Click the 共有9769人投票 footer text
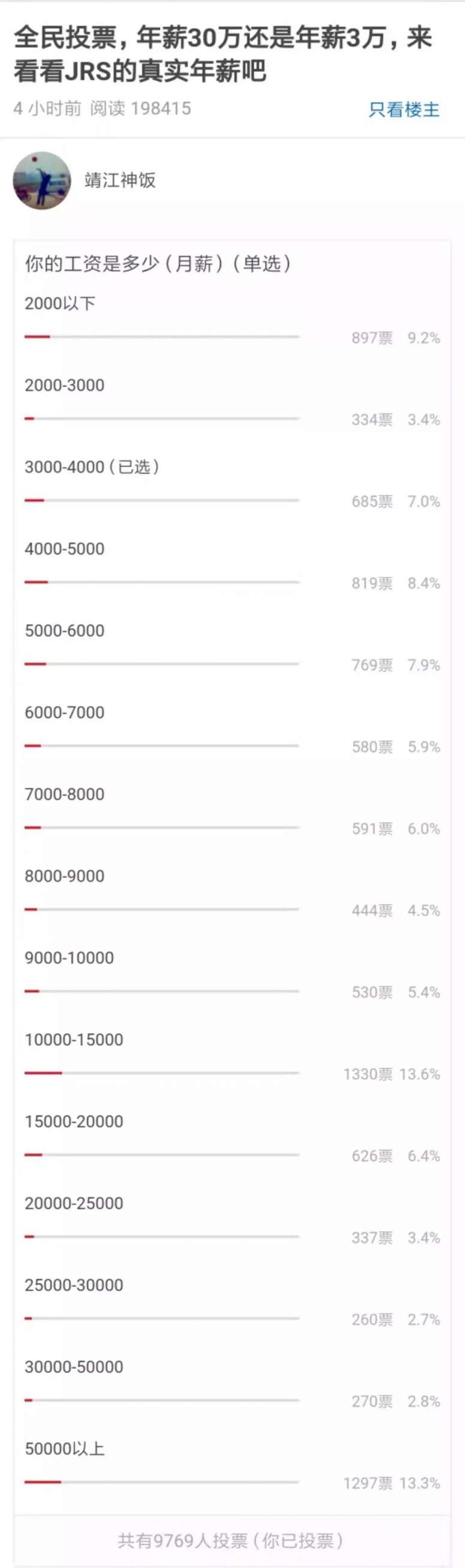The image size is (465, 1568). pos(230,1540)
